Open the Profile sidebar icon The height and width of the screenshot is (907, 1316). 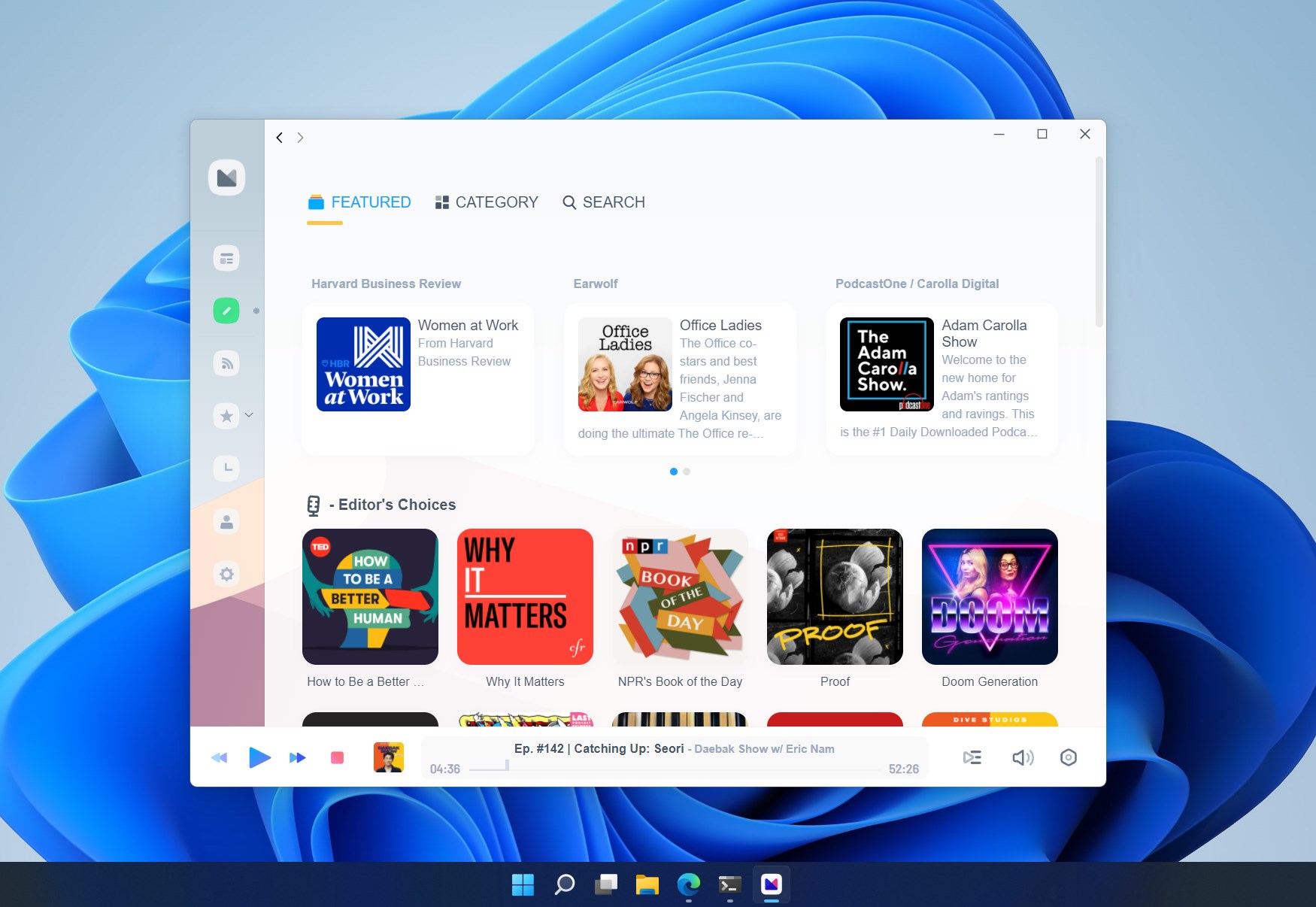coord(227,521)
